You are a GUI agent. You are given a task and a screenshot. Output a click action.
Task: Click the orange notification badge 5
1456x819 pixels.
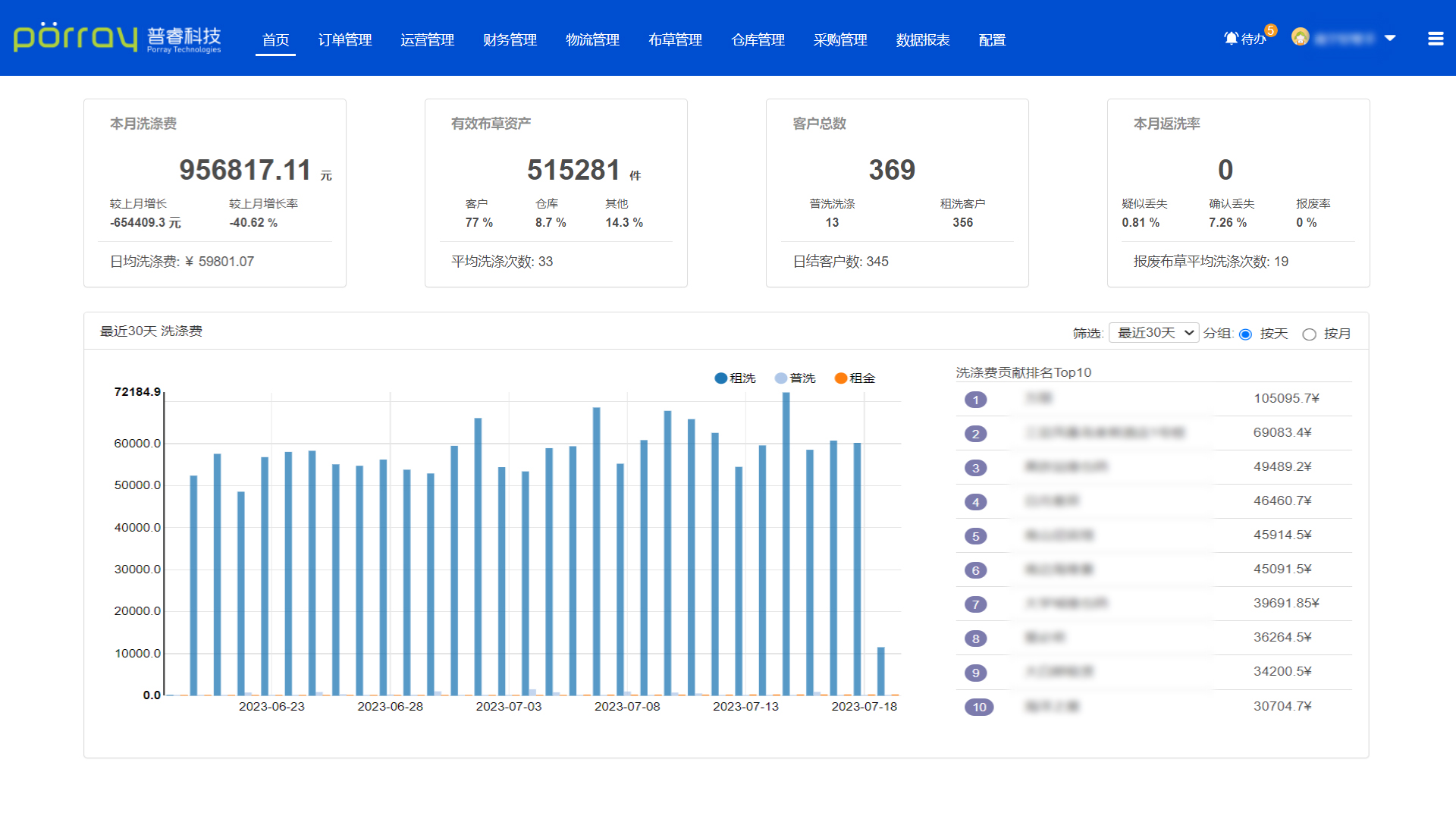point(1271,30)
